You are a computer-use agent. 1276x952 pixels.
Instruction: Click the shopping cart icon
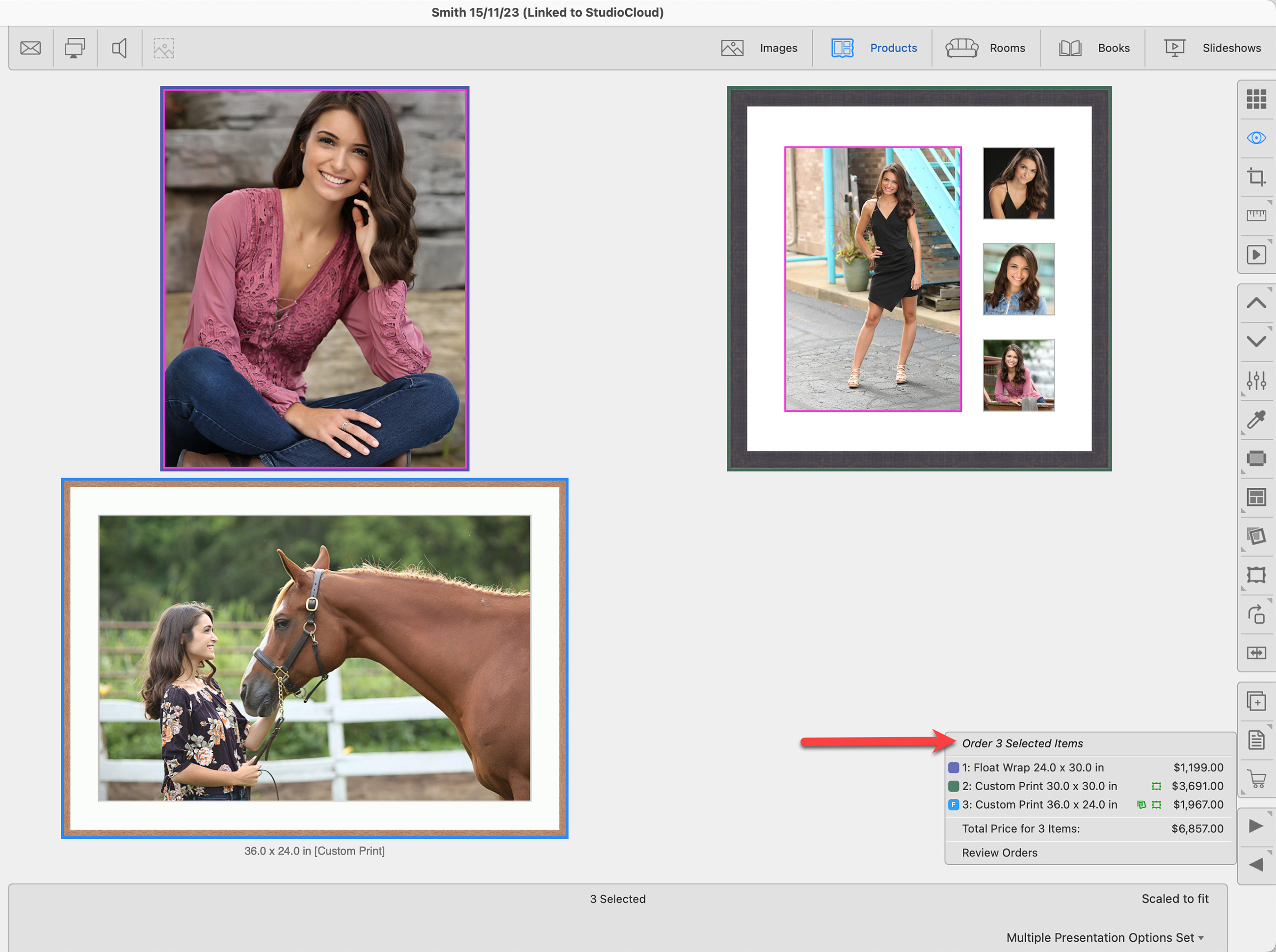pyautogui.click(x=1256, y=779)
